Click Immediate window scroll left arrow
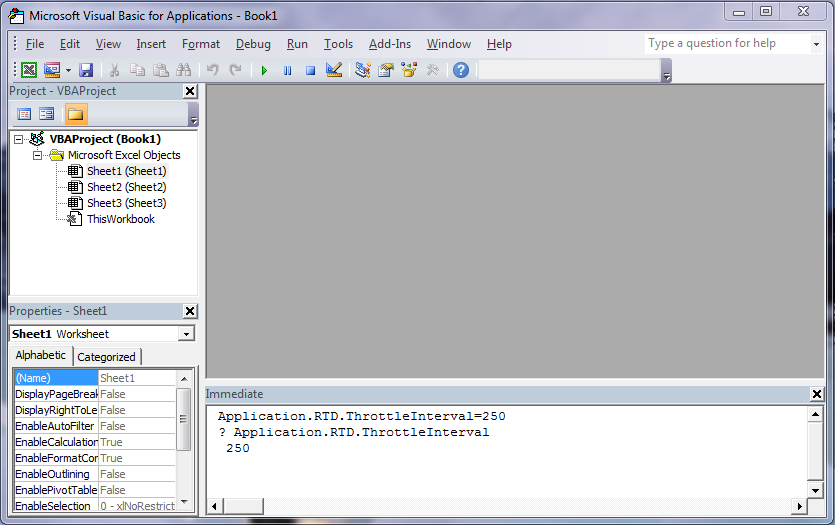The width and height of the screenshot is (835, 525). (215, 506)
